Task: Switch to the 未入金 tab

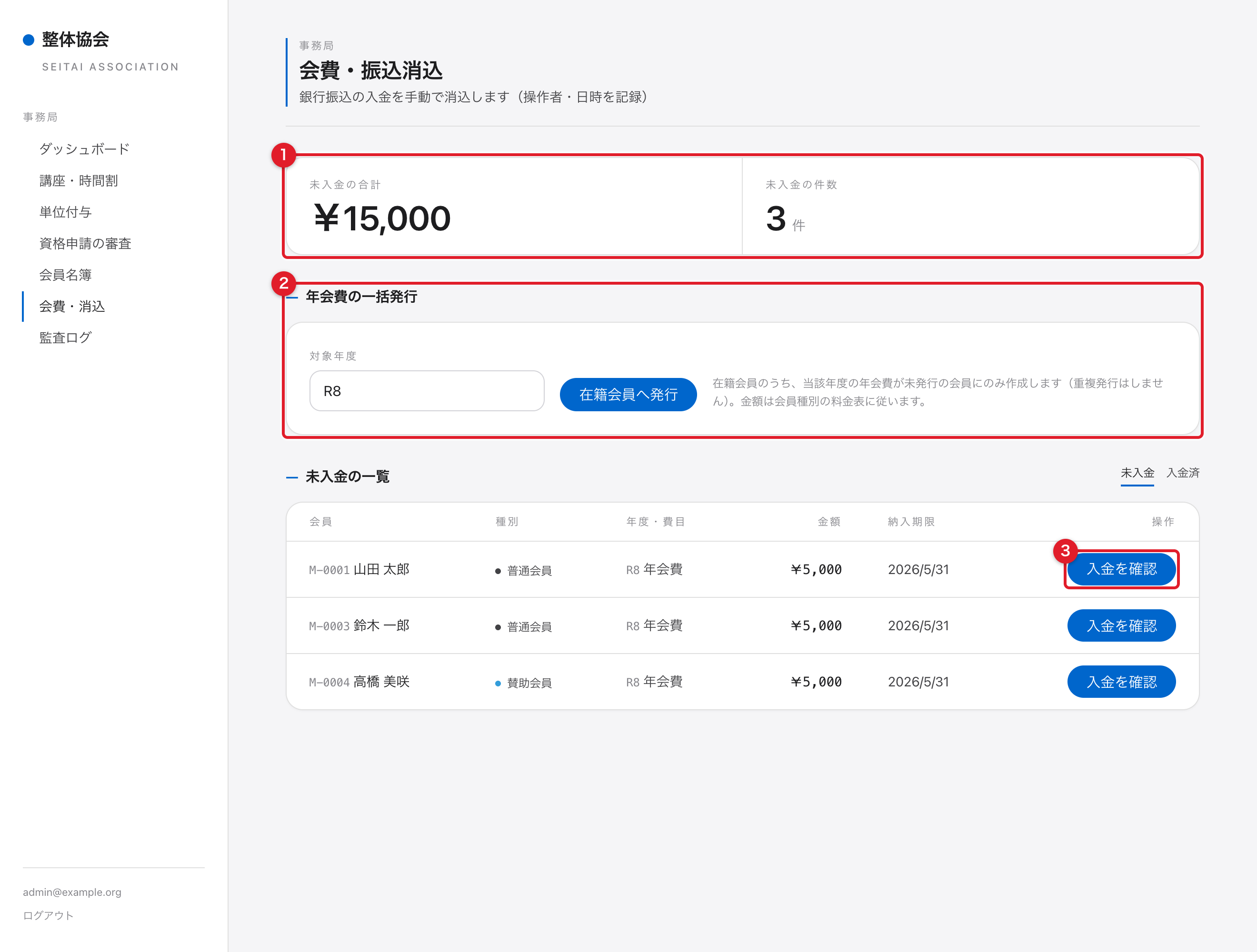Action: pyautogui.click(x=1137, y=473)
